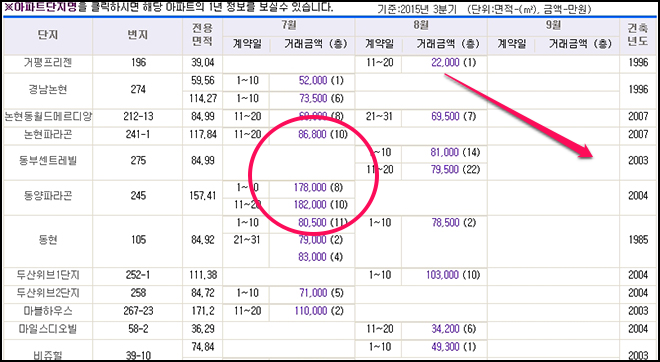
Task: Select the 117.84 area cell
Action: pos(202,135)
